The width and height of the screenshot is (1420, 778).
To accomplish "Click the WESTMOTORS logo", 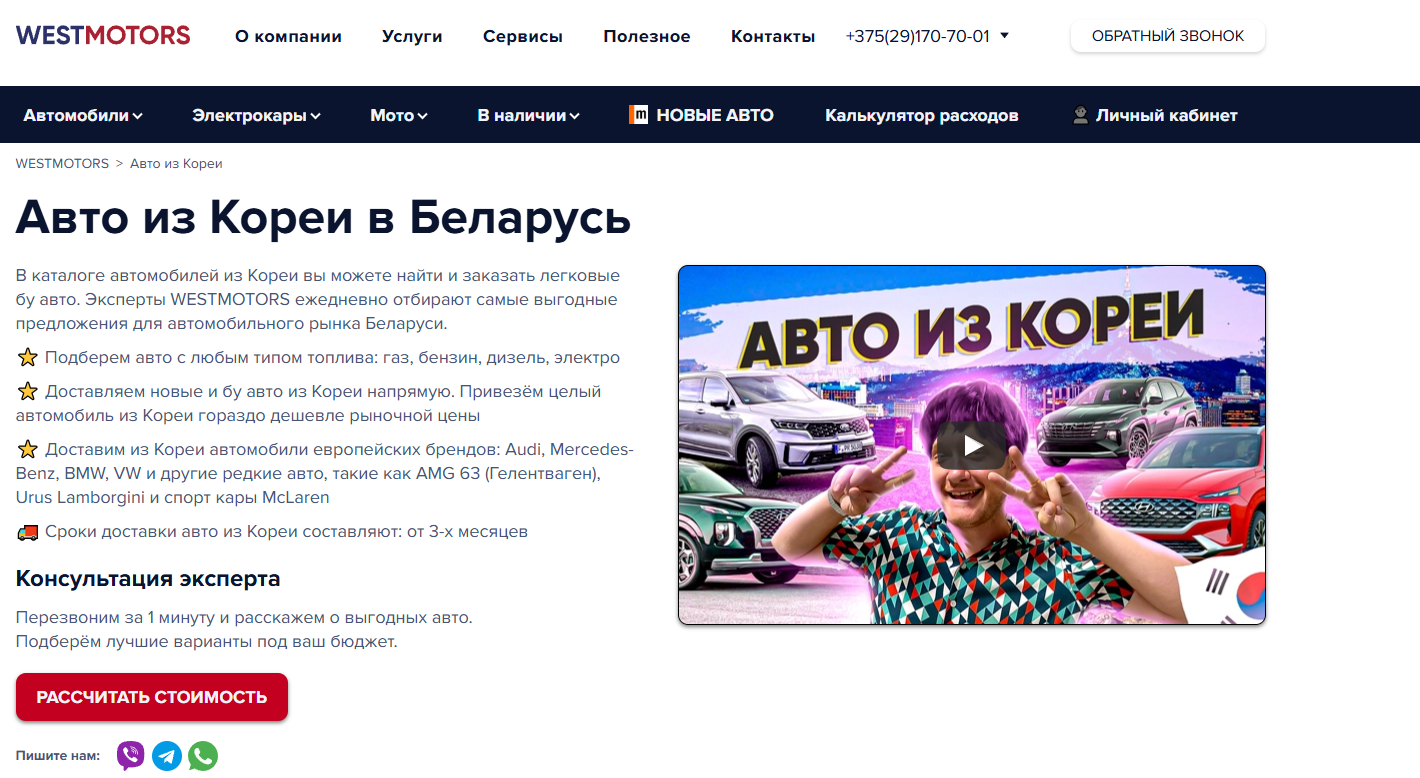I will [103, 35].
